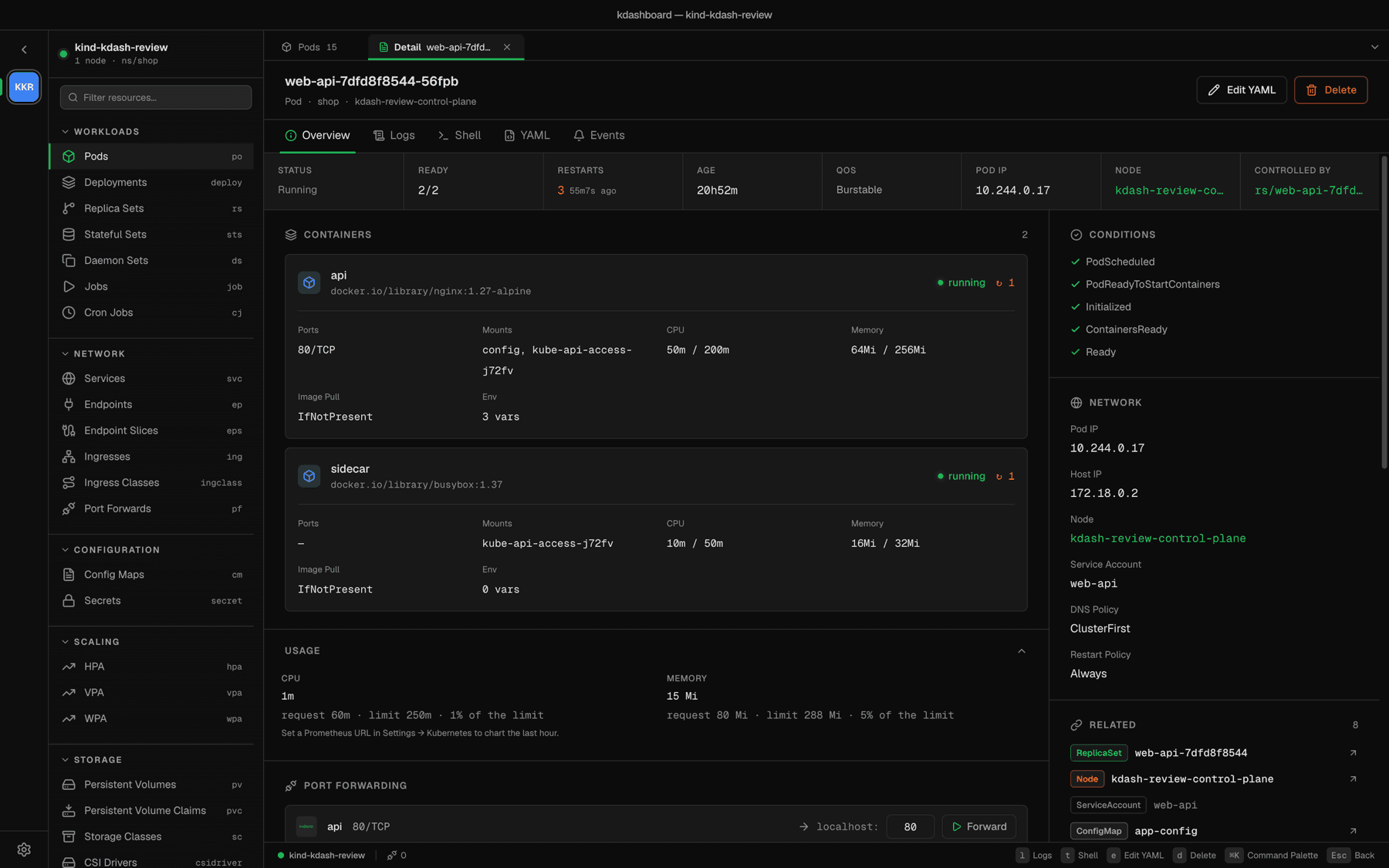This screenshot has height=868, width=1389.
Task: Click the Edit YAML button
Action: click(x=1242, y=90)
